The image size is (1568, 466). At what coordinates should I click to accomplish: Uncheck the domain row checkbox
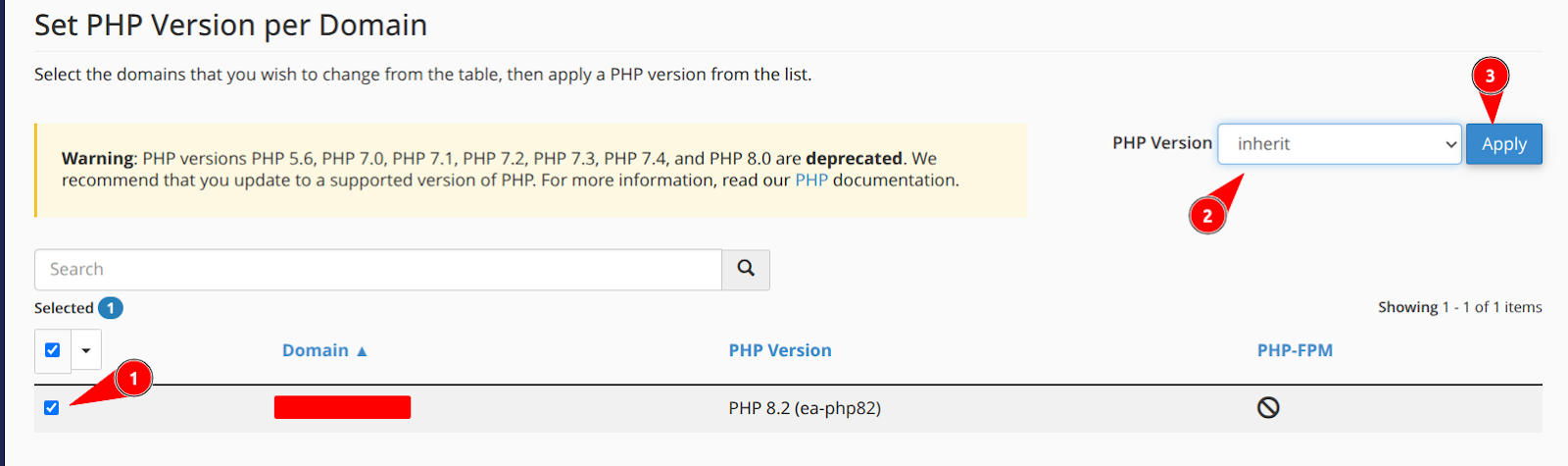[52, 408]
